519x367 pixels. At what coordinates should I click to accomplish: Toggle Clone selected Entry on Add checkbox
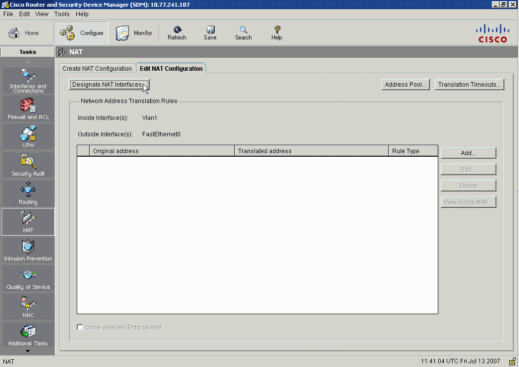[x=80, y=327]
